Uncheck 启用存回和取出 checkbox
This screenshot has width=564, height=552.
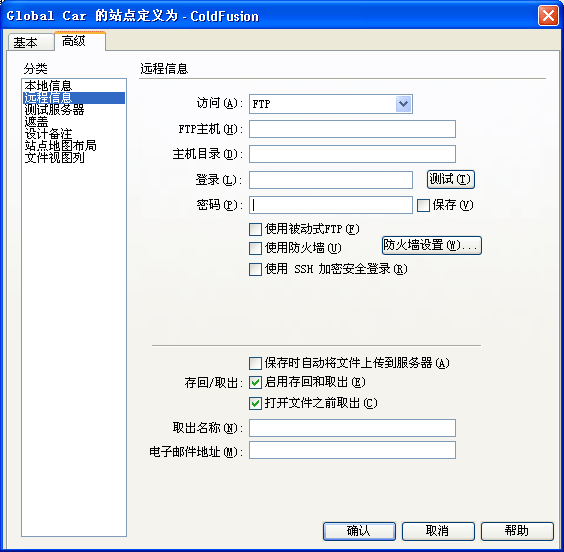[x=255, y=382]
